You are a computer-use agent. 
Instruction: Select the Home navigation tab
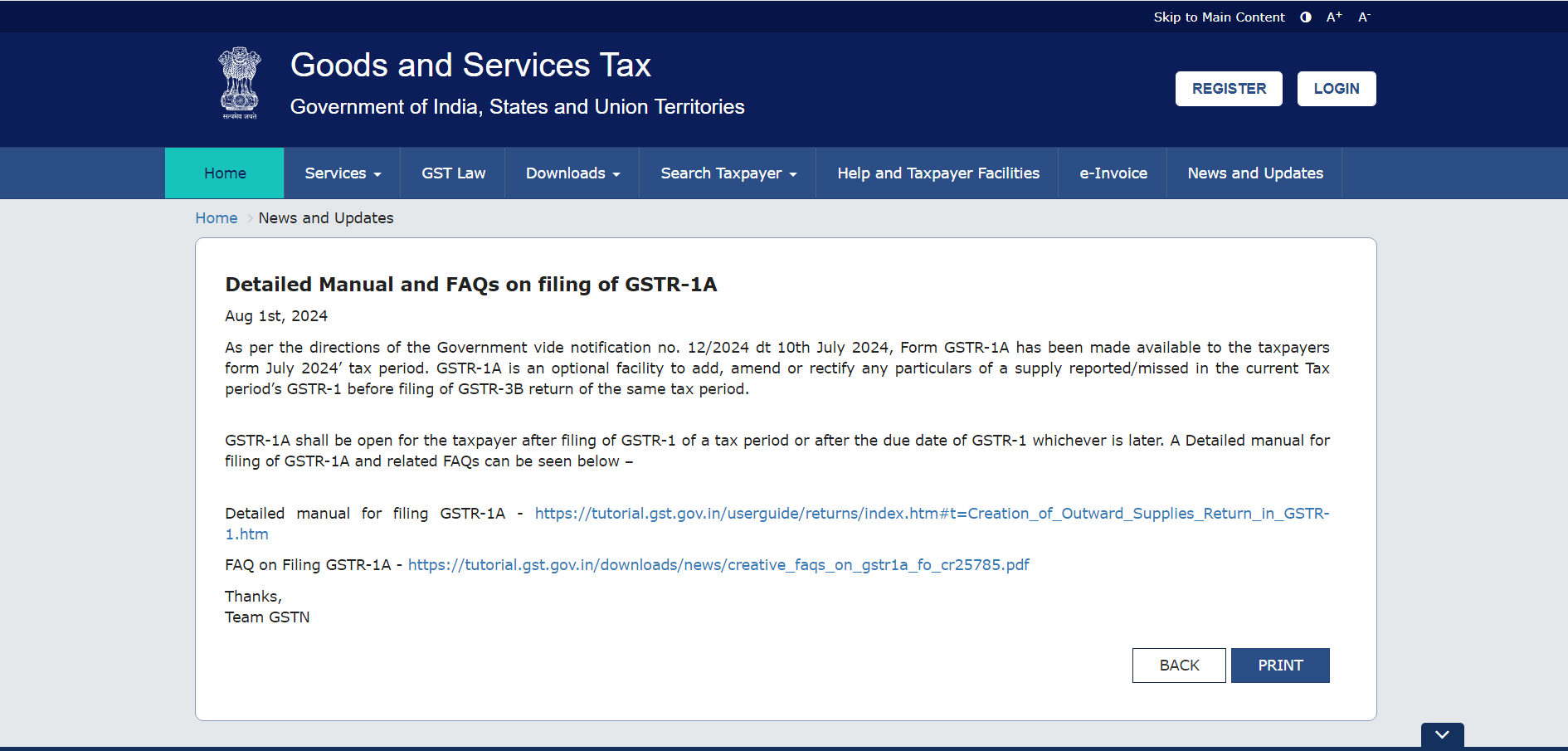(224, 173)
